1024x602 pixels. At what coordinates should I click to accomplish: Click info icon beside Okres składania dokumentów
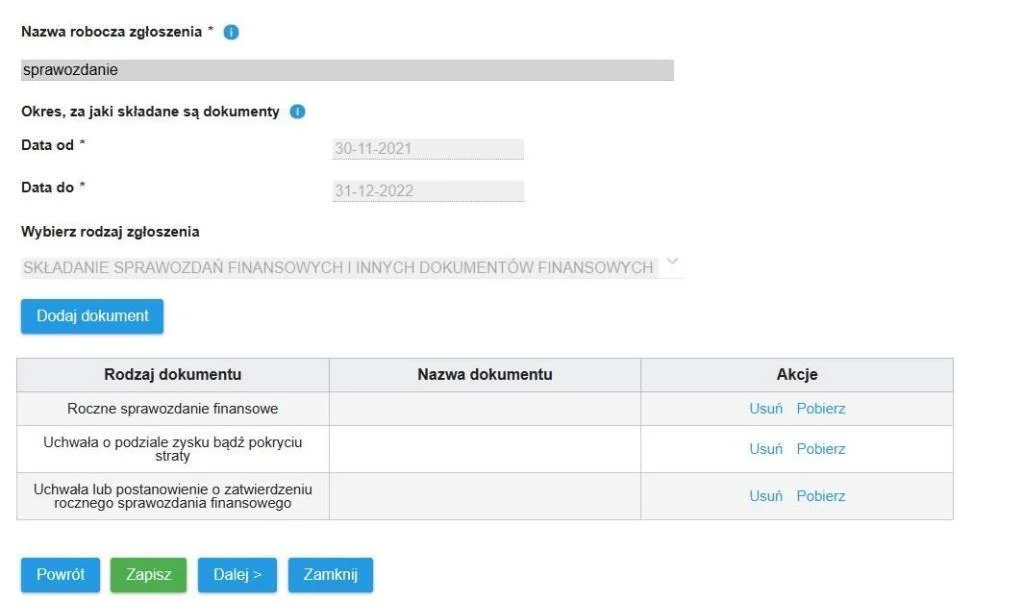(x=297, y=112)
